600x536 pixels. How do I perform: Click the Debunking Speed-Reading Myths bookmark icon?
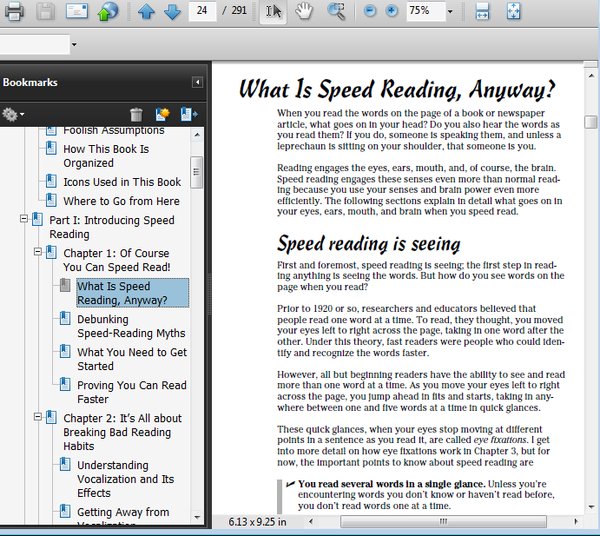[65, 318]
